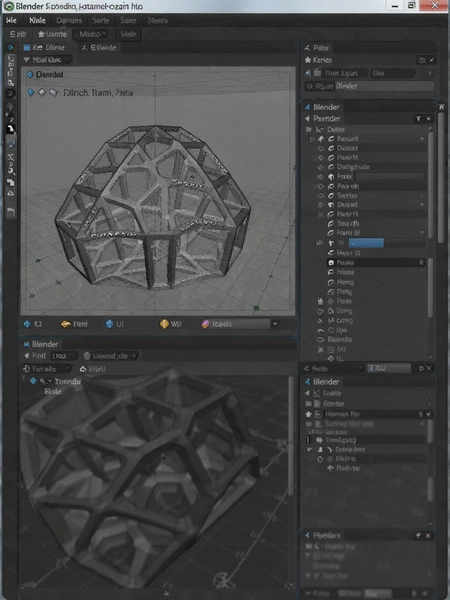Screen dimensions: 450x600
Task: Collapse the 'Pernder' panel with the left triangle
Action: point(307,118)
